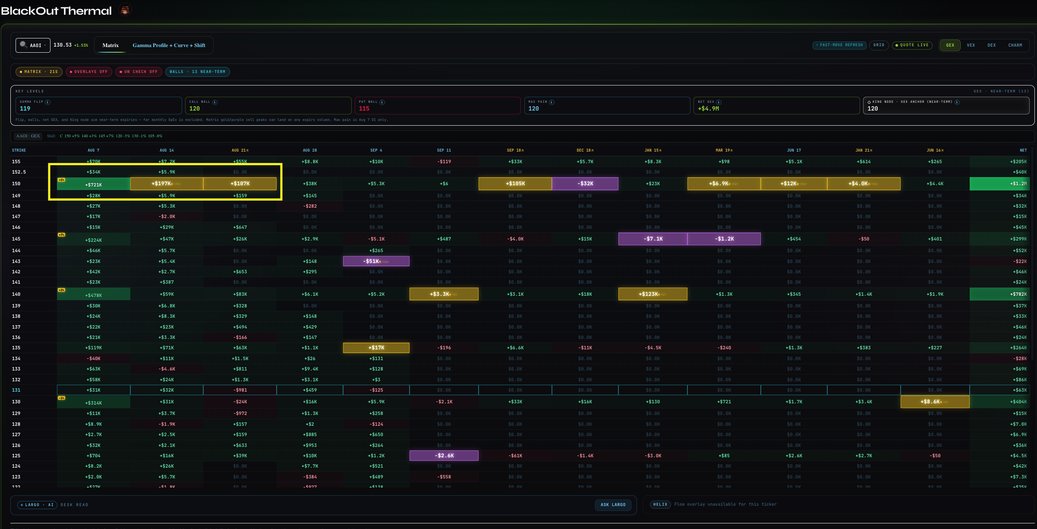Click the Sep 11 expiry column header

point(444,150)
